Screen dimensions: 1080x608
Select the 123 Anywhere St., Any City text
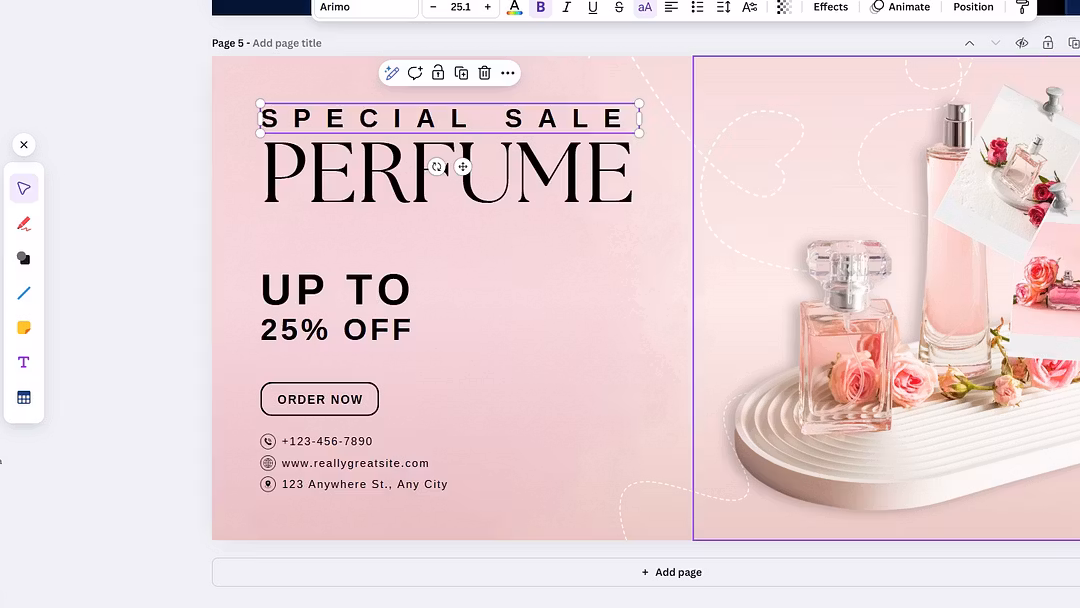(365, 484)
